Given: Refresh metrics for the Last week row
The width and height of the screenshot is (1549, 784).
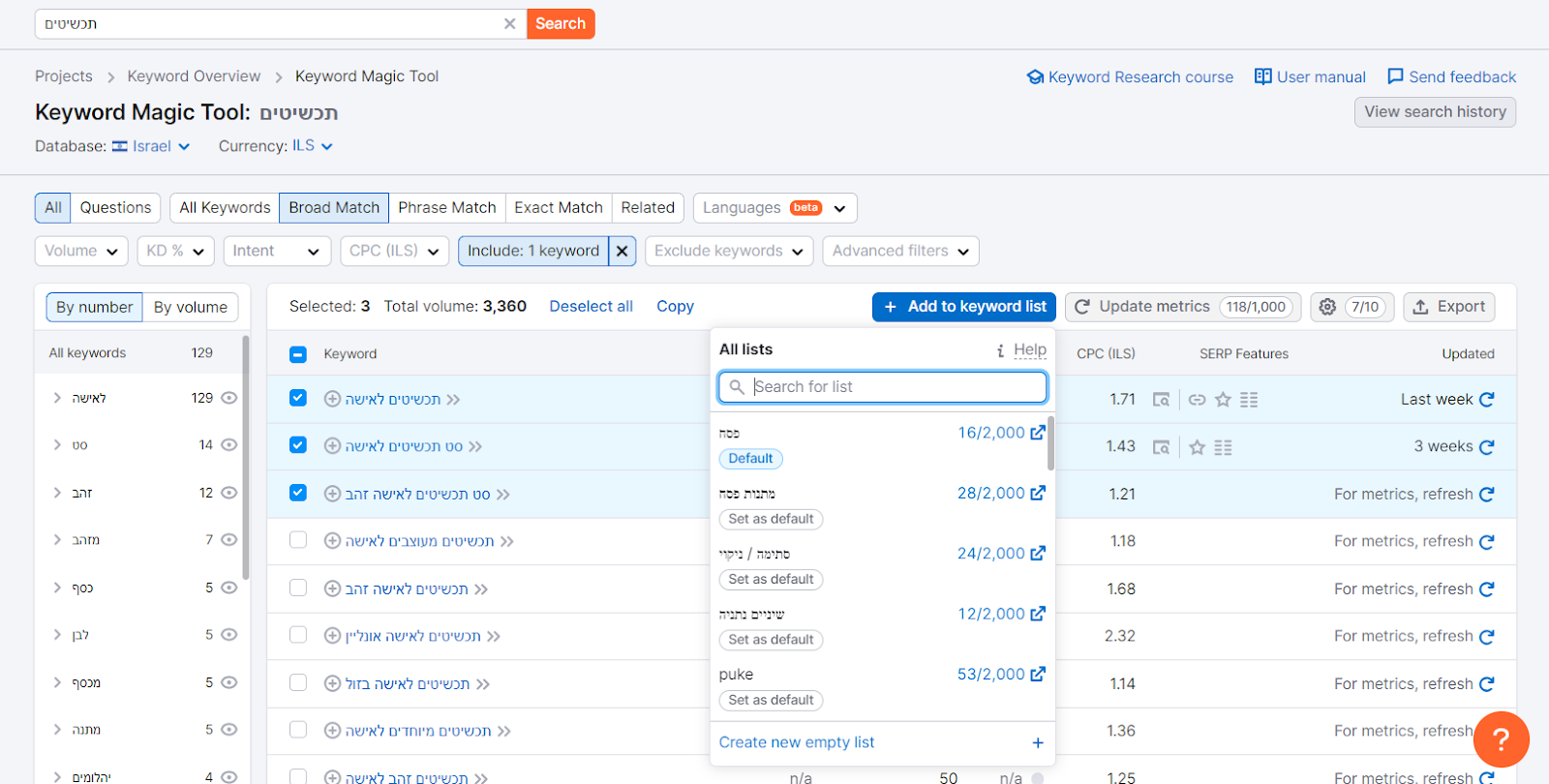Looking at the screenshot, I should (x=1487, y=399).
